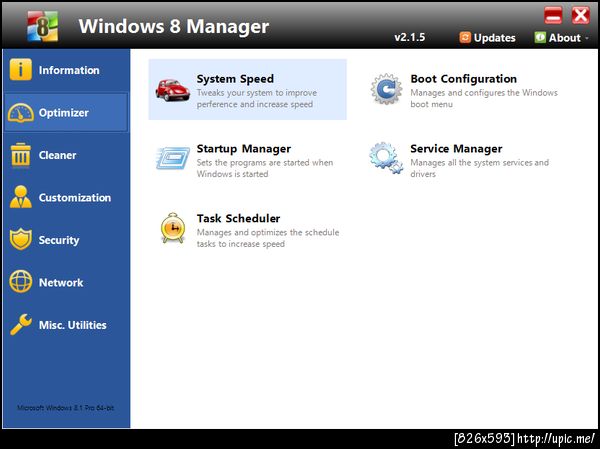The image size is (600, 449).
Task: Click the Optimizer gauge icon
Action: coord(21,113)
